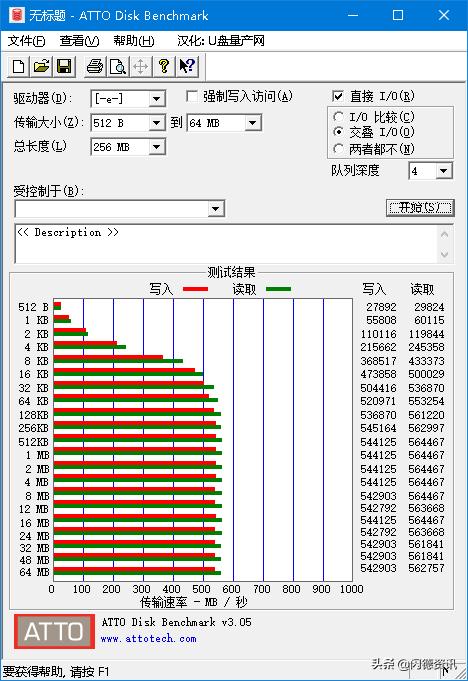Open the 查看(V) menu
The image size is (468, 681).
[x=79, y=41]
